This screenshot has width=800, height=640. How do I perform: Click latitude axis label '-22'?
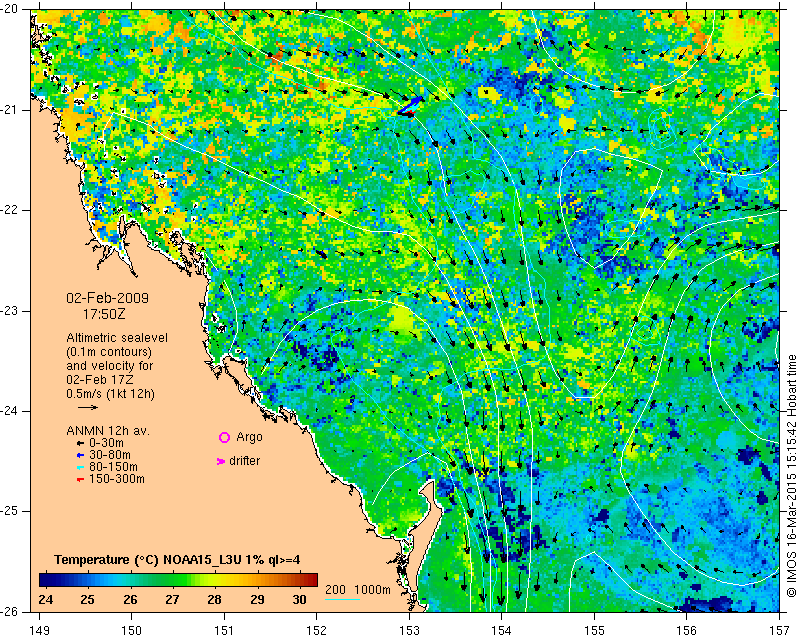click(x=9, y=210)
